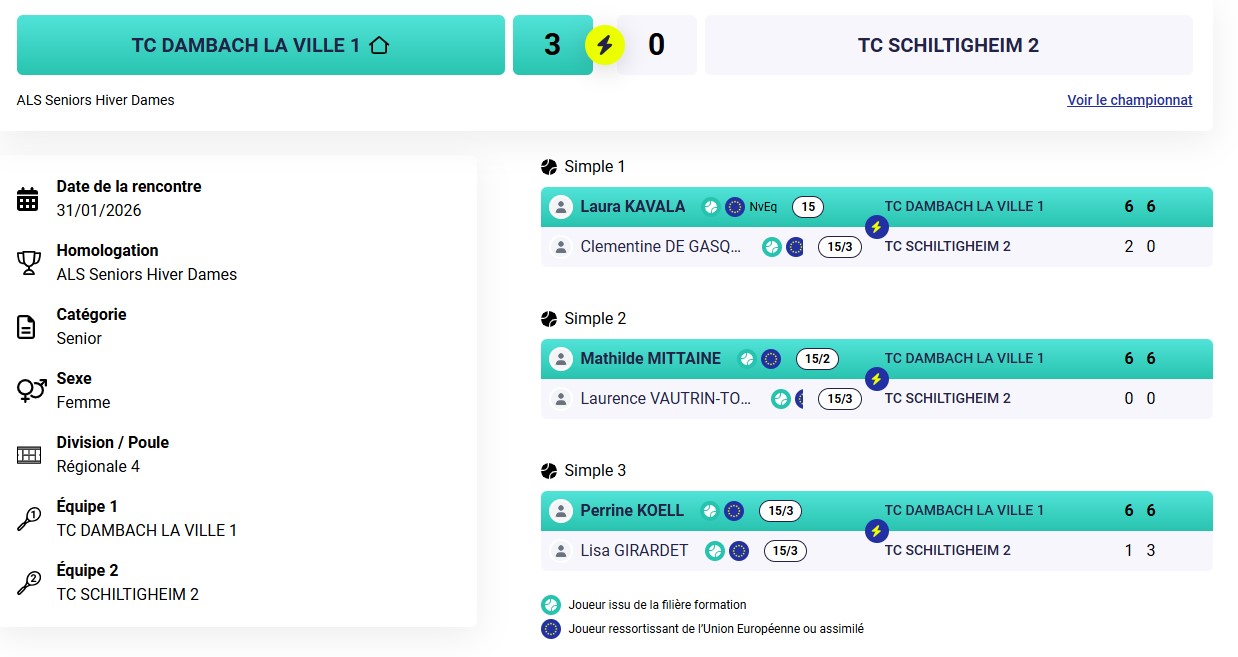The image size is (1238, 657).
Task: Click the calendar icon beside Date de la rencontre
Action: click(28, 199)
